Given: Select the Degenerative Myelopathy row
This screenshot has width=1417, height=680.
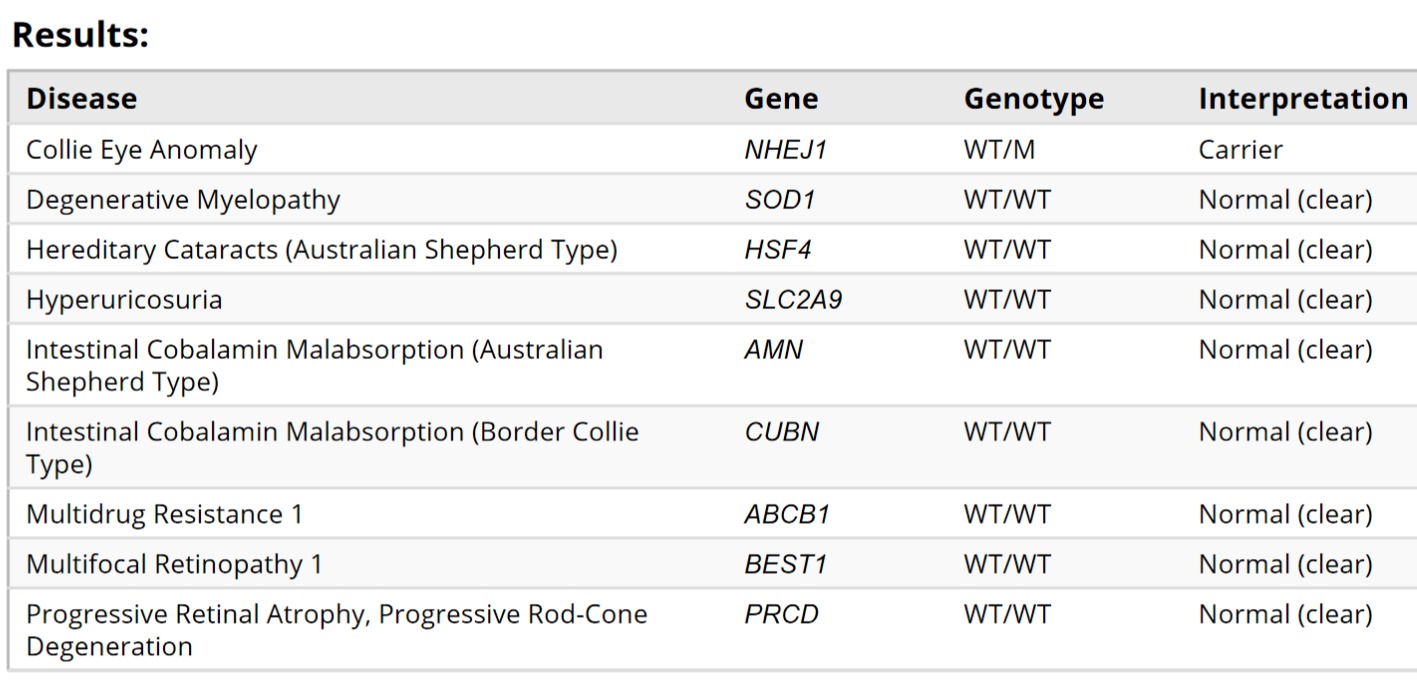Looking at the screenshot, I should pos(712,200).
